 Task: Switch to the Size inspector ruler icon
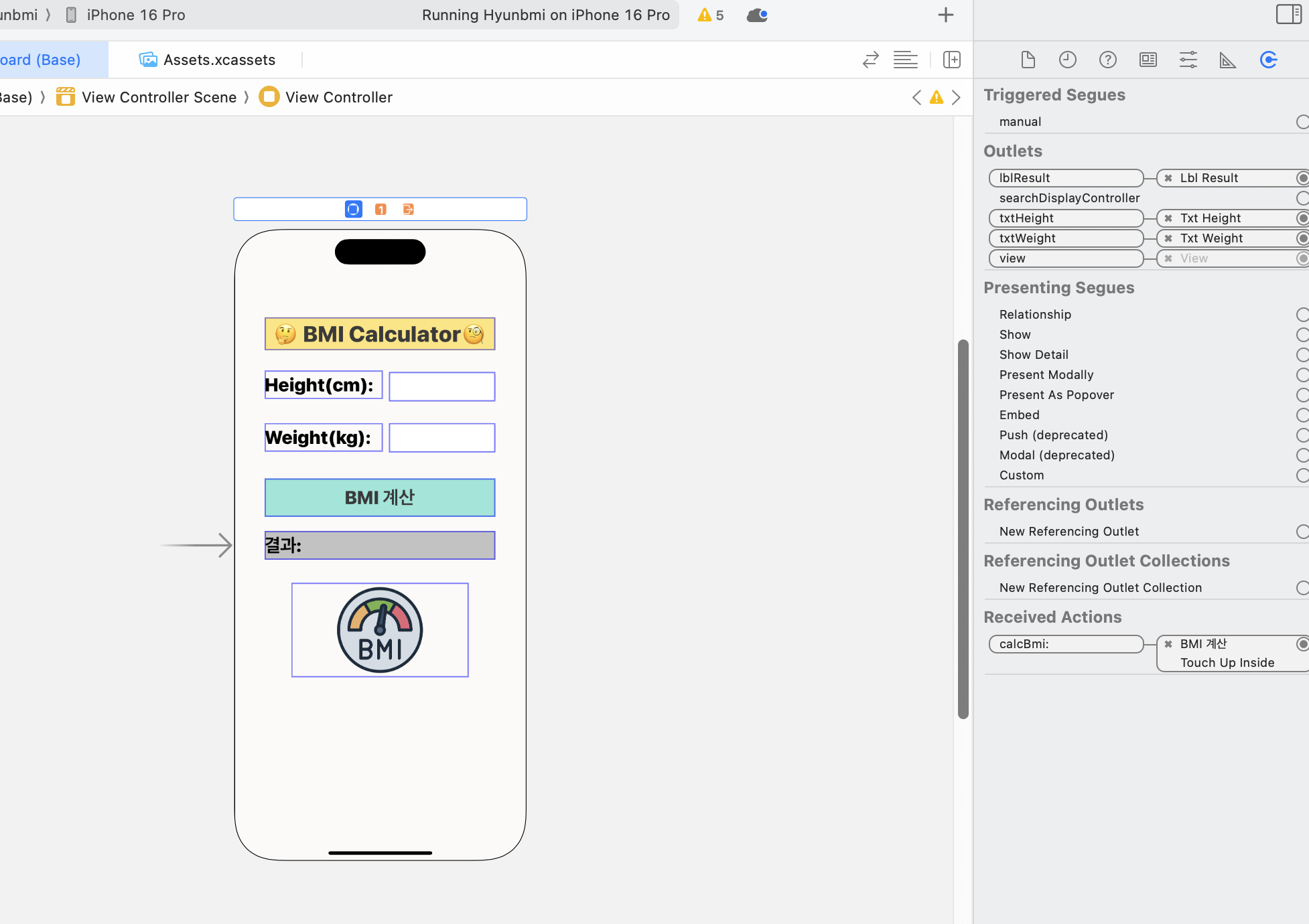[1227, 60]
